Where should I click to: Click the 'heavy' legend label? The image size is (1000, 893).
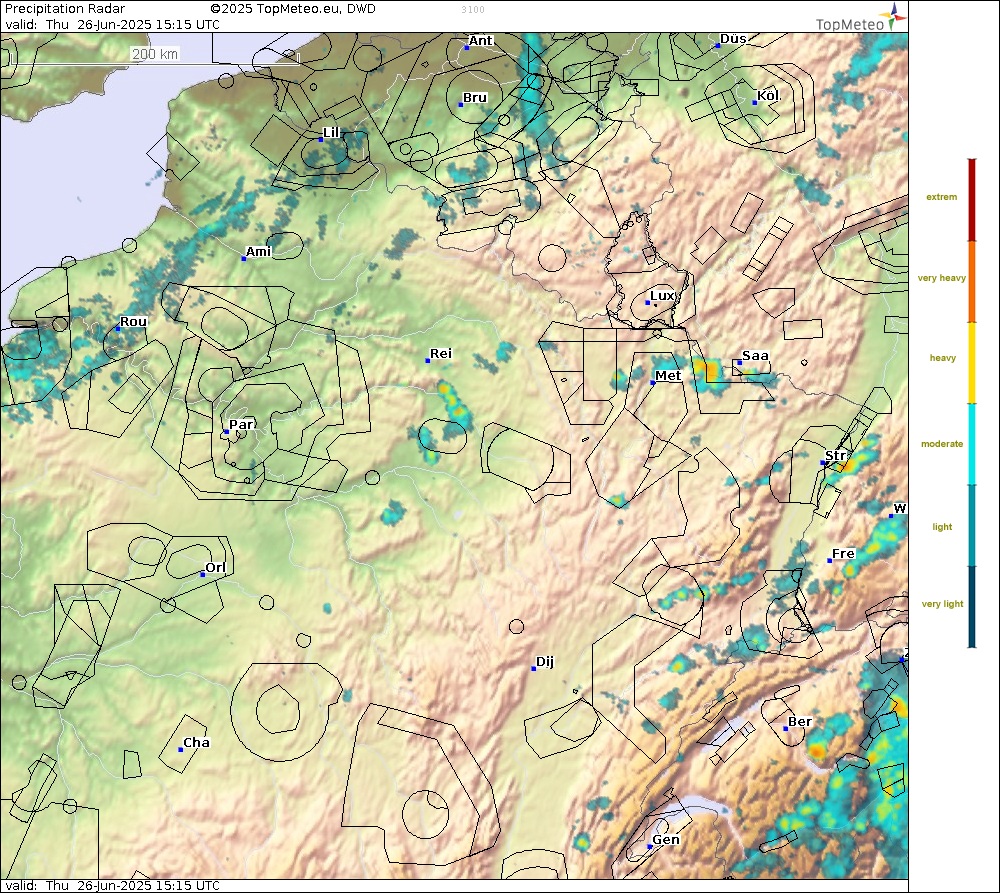(943, 358)
